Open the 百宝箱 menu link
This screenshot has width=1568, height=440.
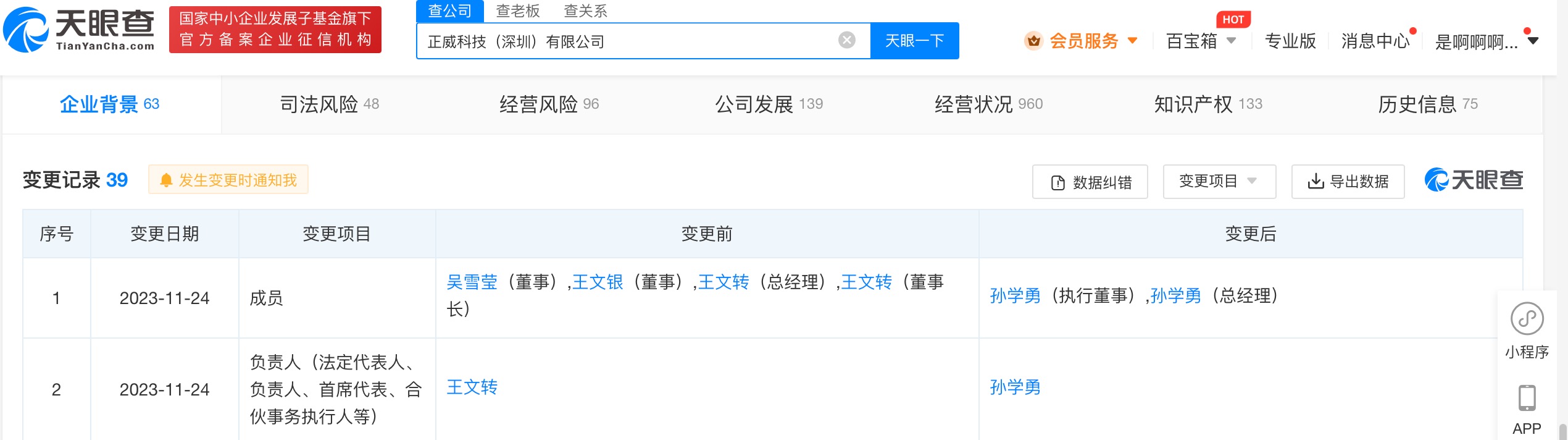coord(1191,41)
